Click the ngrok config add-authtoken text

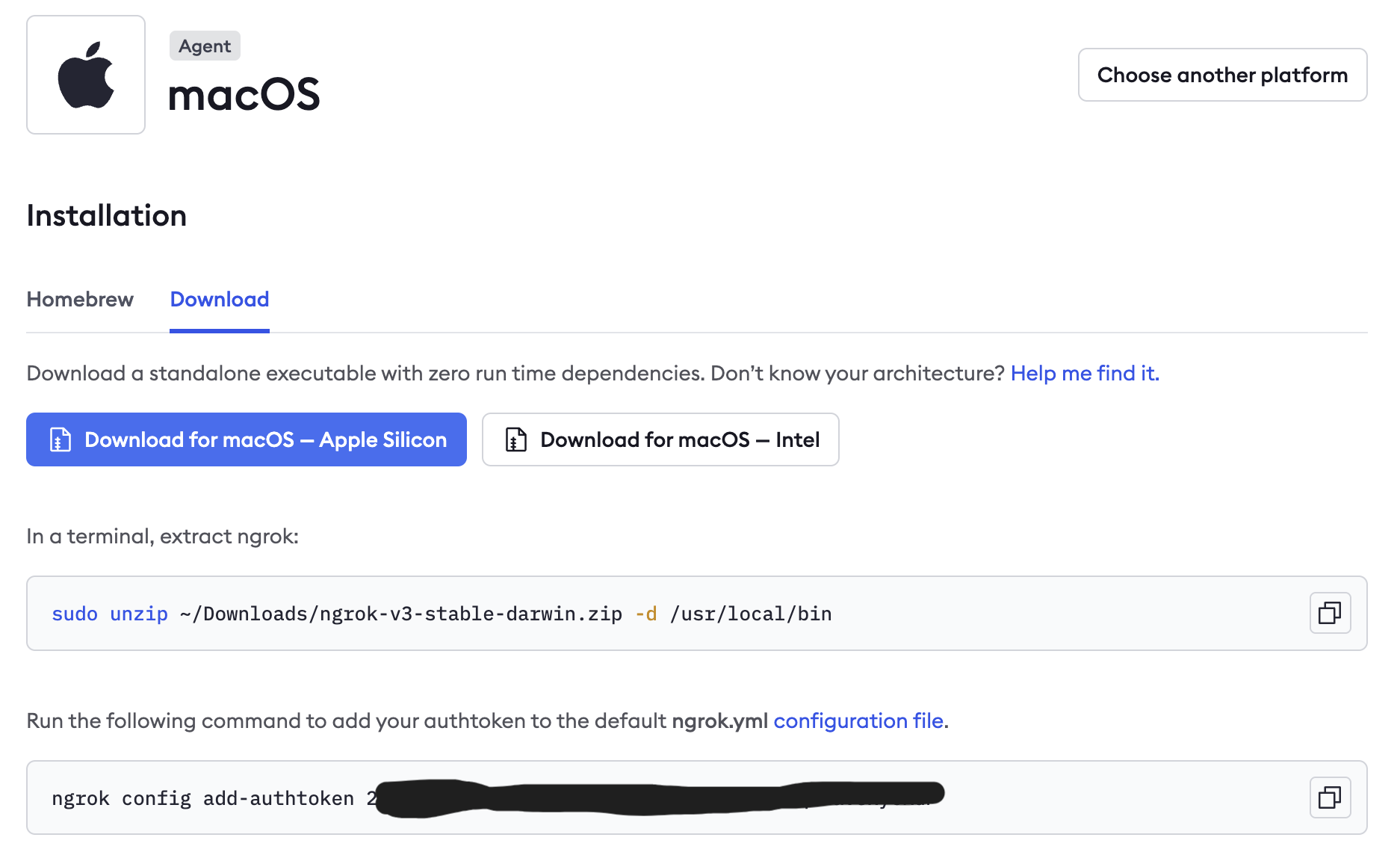tap(202, 798)
